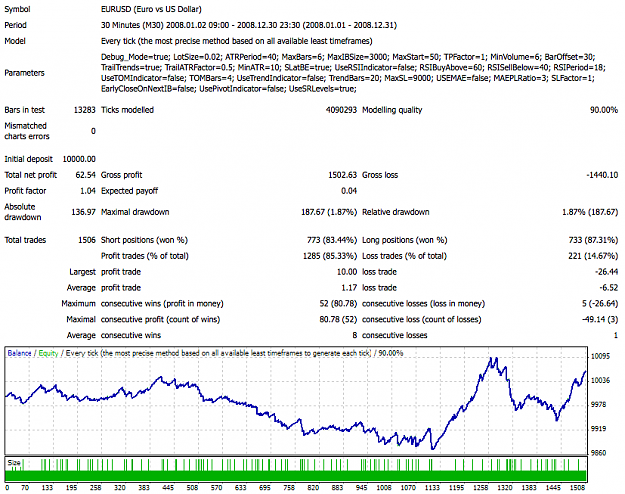
Task: Click the Long positions value 733 (87.31%)
Action: pyautogui.click(x=593, y=240)
